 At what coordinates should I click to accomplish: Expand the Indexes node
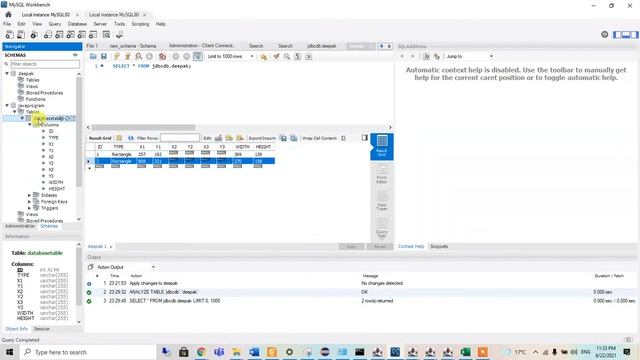(29, 195)
